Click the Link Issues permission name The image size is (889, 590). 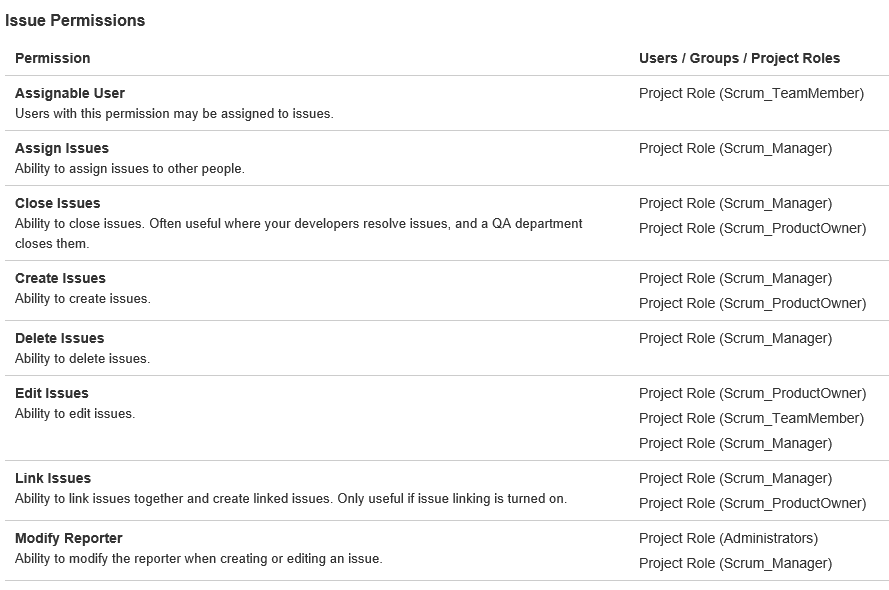coord(53,478)
